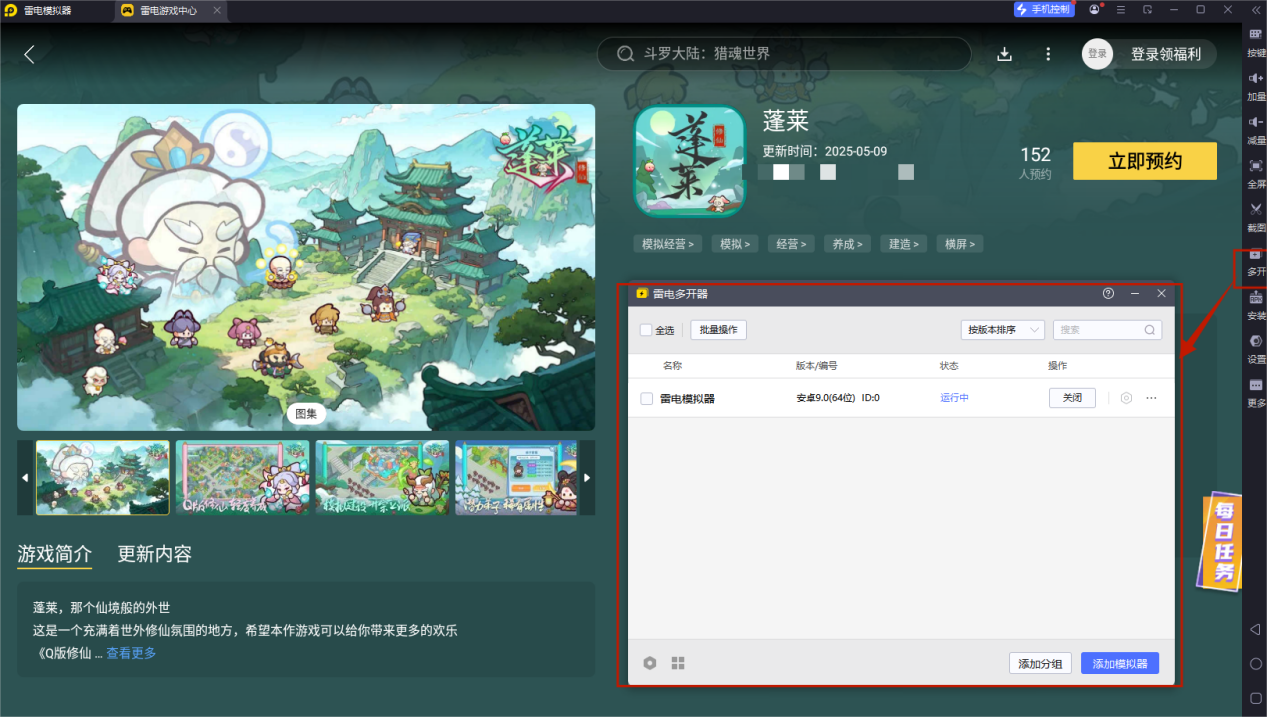The width and height of the screenshot is (1267, 717).
Task: Switch to 游戏简介 tab
Action: coord(55,554)
